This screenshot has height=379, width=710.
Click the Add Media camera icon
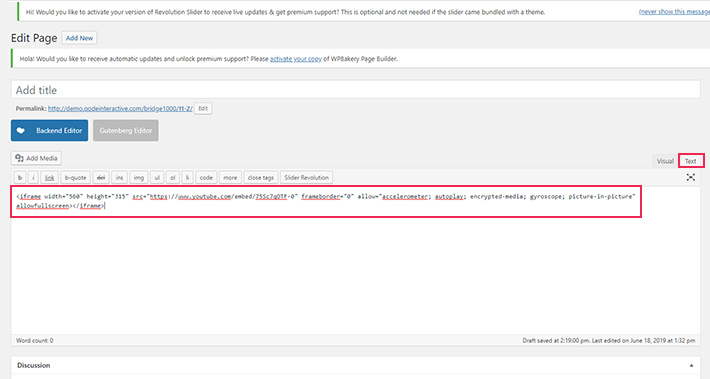(x=19, y=158)
